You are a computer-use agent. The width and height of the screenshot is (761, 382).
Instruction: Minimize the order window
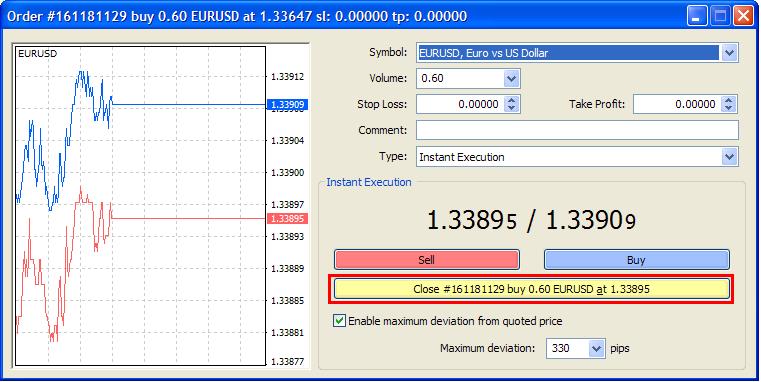pyautogui.click(x=697, y=16)
